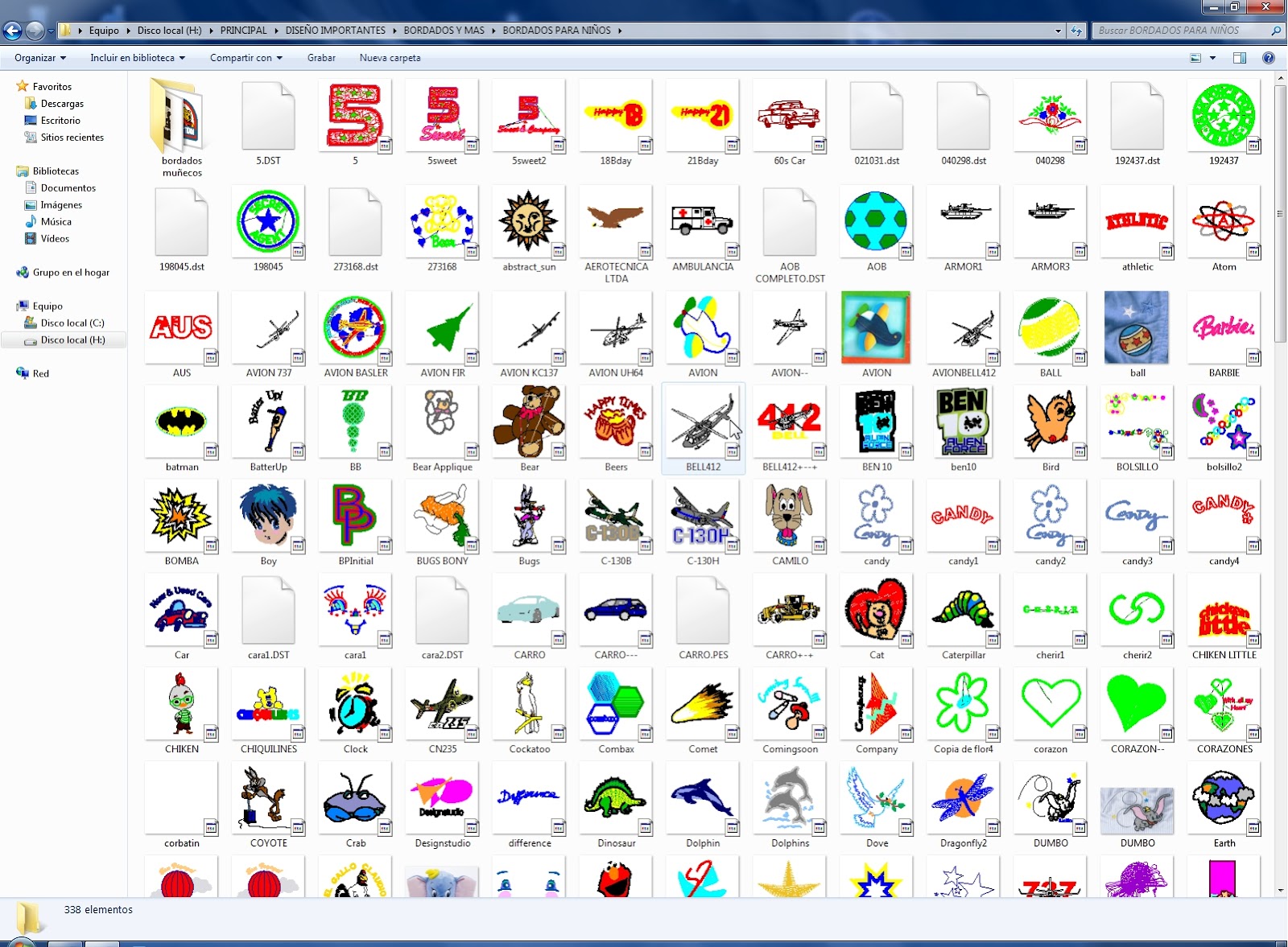
Task: Select the 'bordados muñecos' folder icon
Action: tap(182, 117)
